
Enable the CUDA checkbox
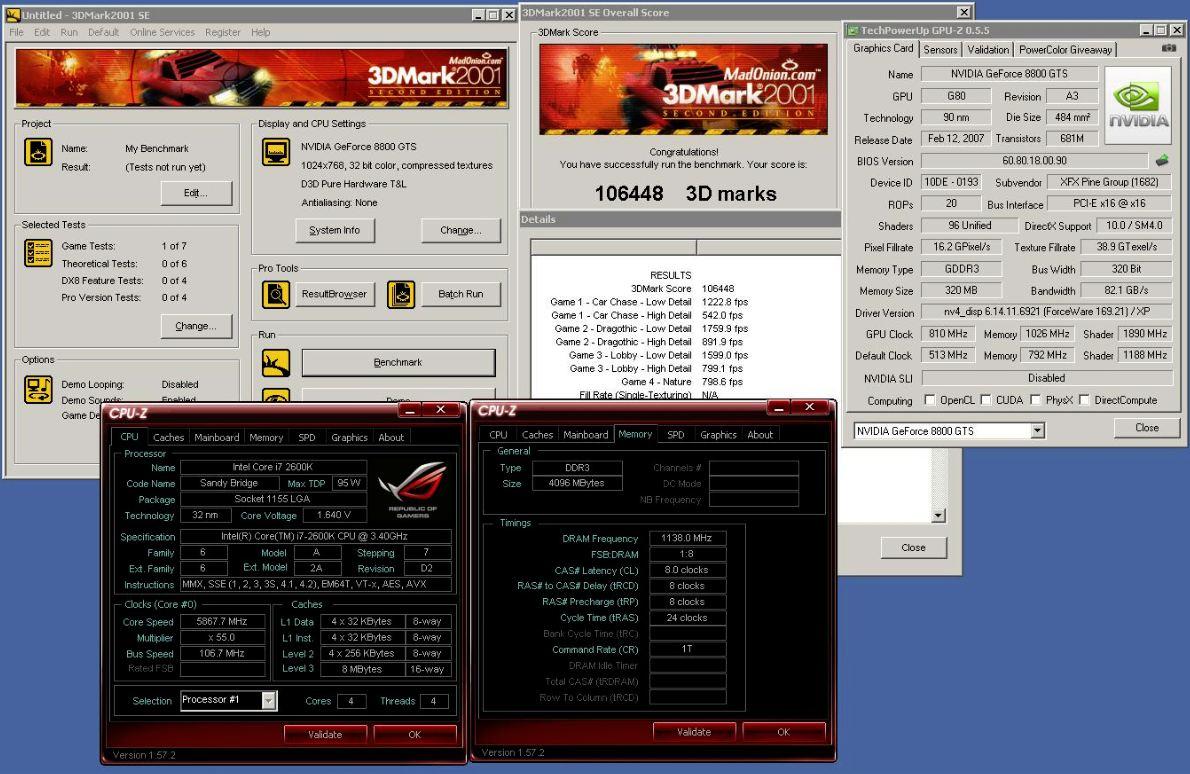986,400
